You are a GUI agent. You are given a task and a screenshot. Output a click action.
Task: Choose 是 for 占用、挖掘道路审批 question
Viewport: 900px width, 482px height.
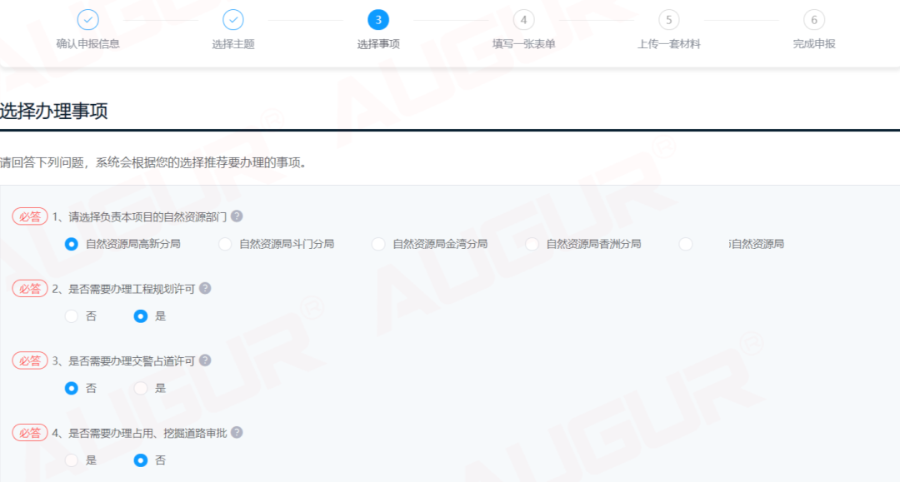click(71, 460)
